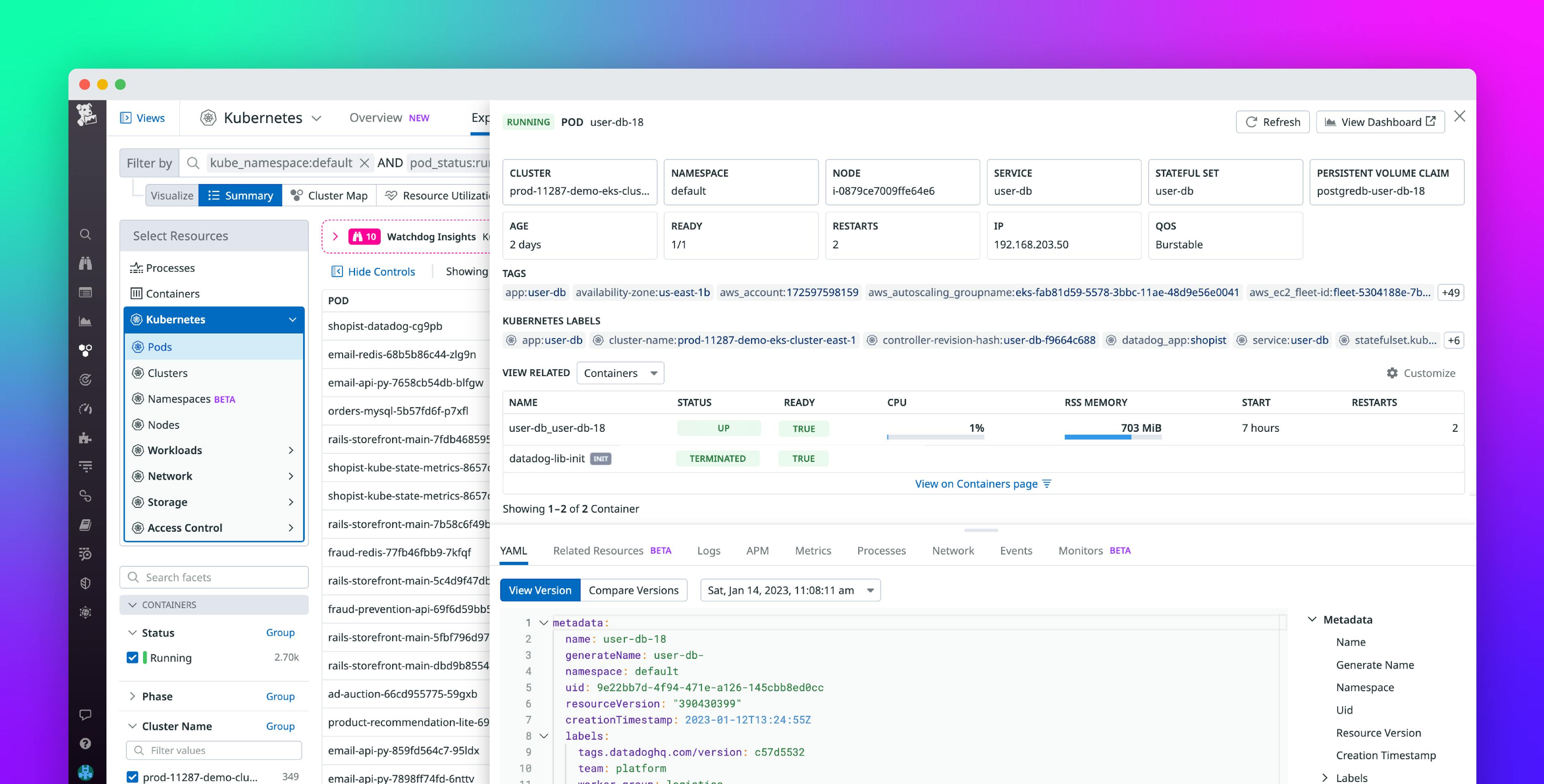Click the Refresh button
The height and width of the screenshot is (784, 1544).
(x=1273, y=122)
